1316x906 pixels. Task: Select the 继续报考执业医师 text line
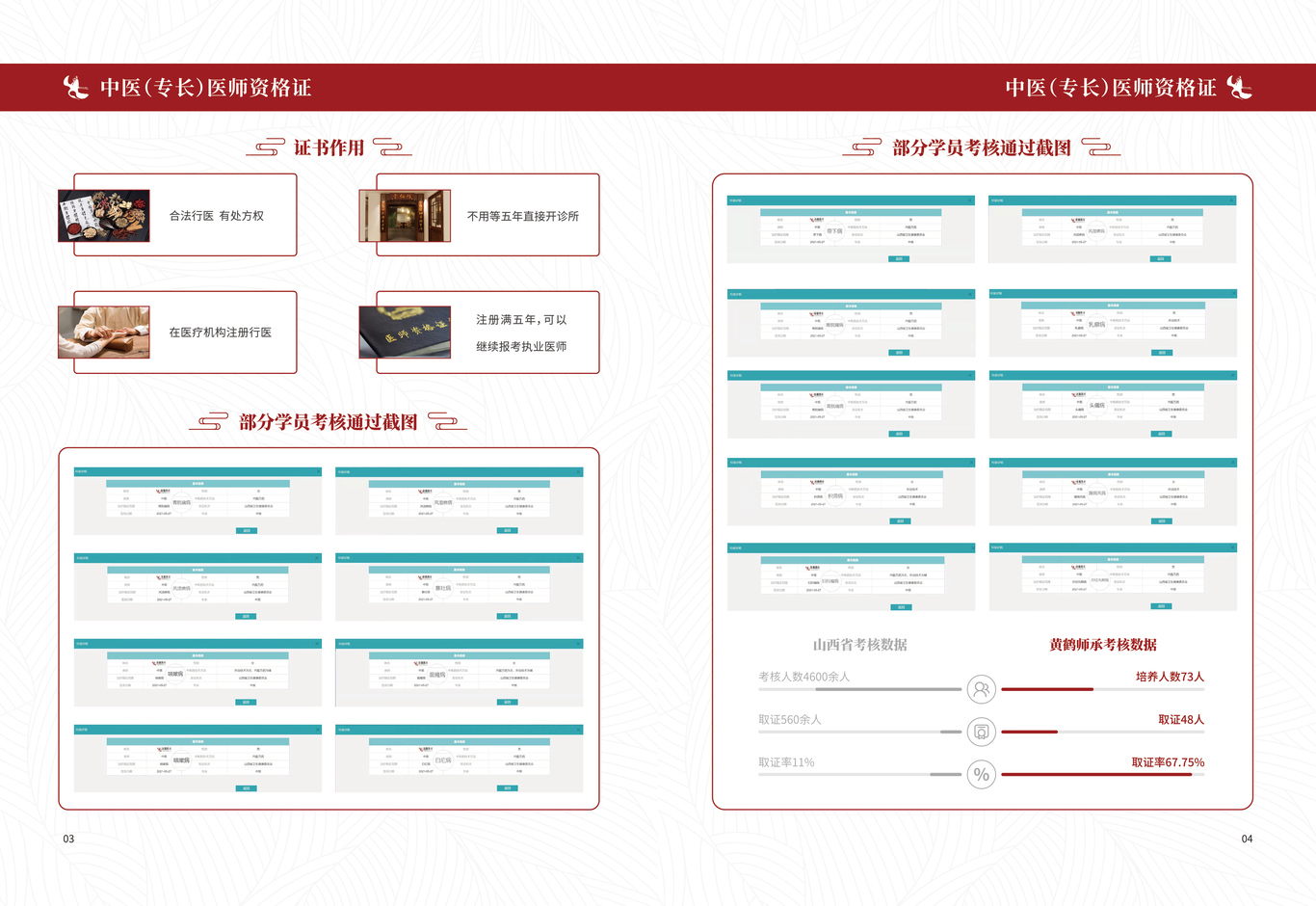pyautogui.click(x=521, y=346)
